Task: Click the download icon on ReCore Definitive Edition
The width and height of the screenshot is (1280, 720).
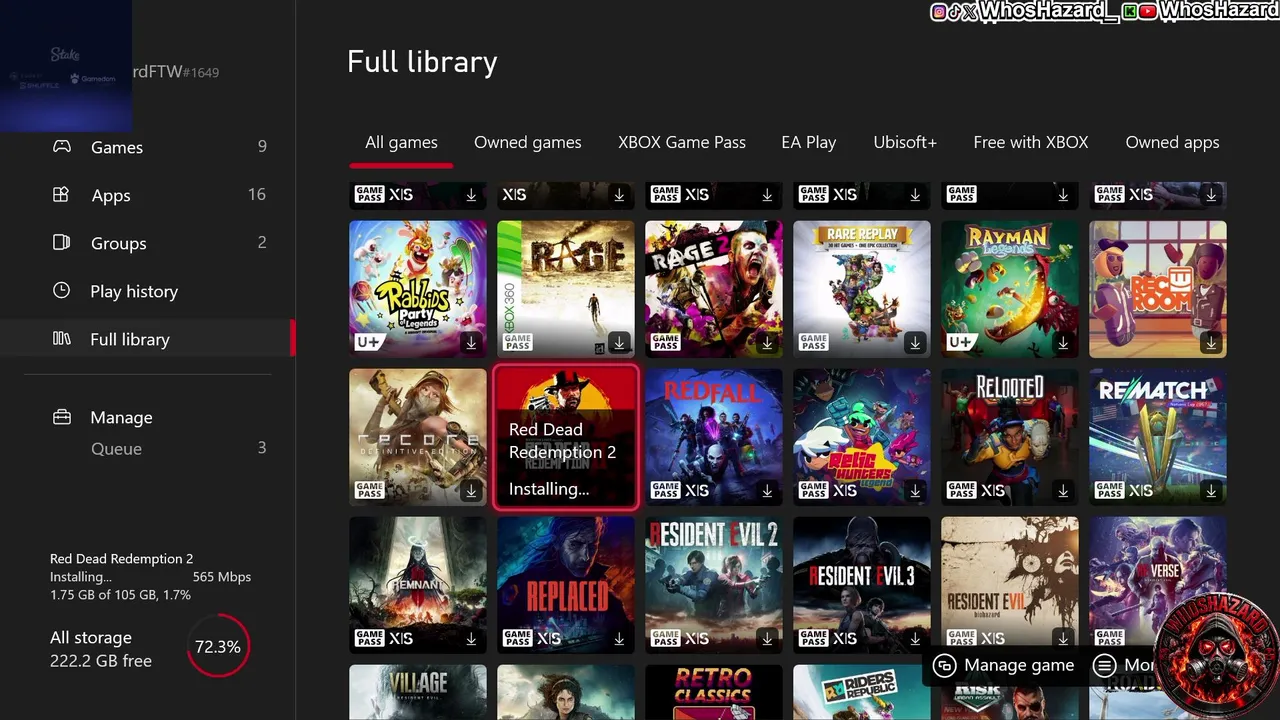Action: coord(471,491)
